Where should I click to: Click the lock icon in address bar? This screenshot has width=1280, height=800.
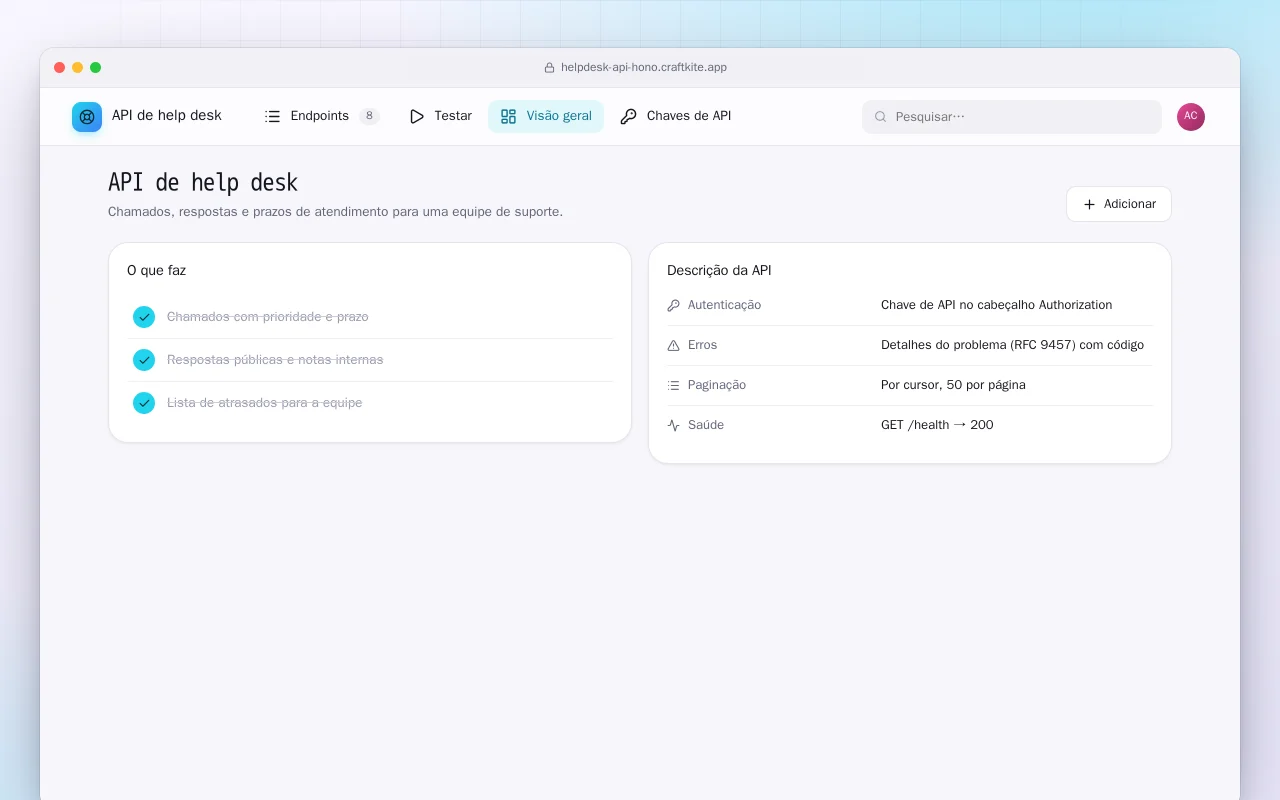click(549, 68)
